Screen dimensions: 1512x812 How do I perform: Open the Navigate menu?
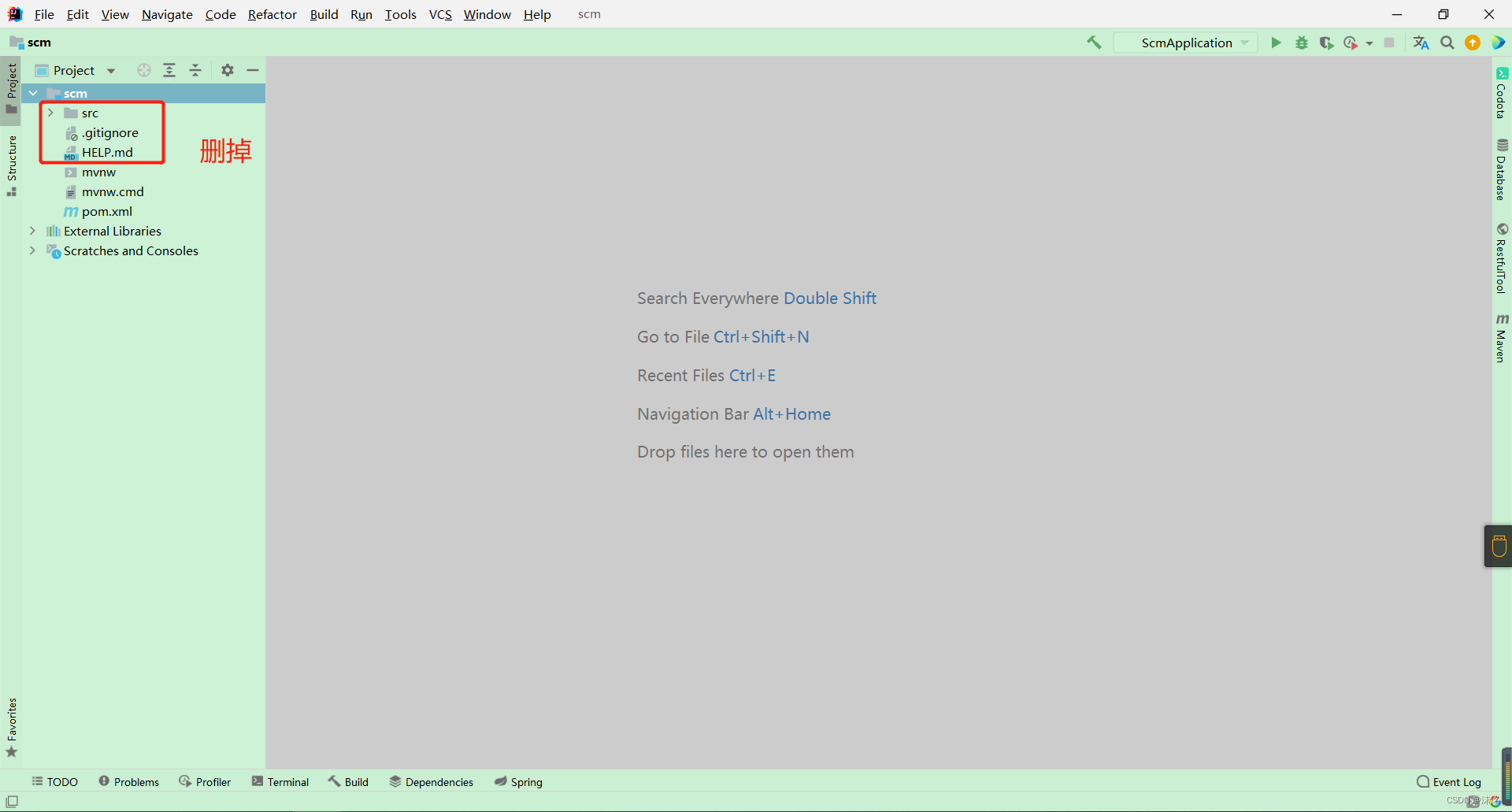click(x=167, y=14)
